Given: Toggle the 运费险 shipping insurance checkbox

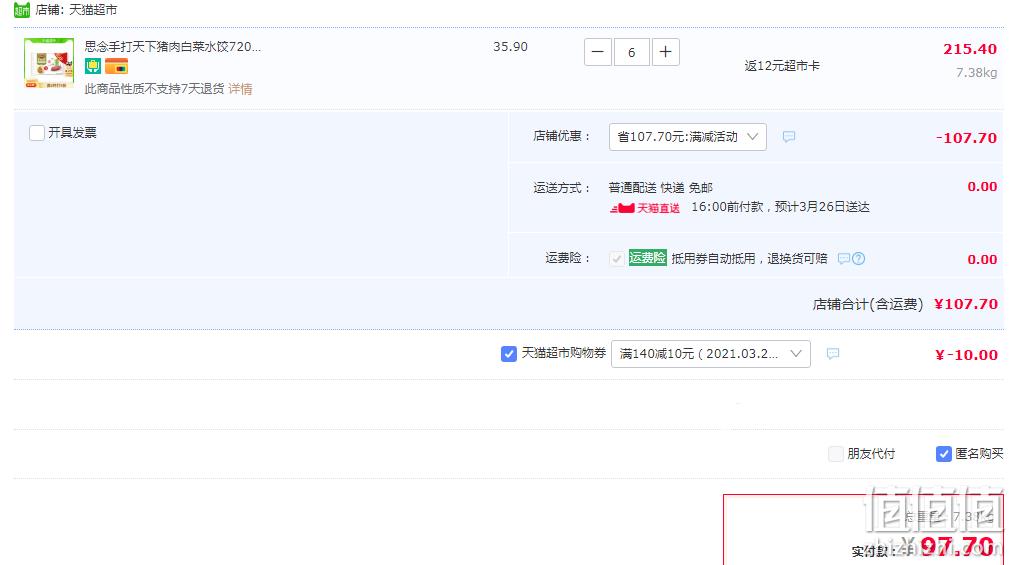Looking at the screenshot, I should pos(616,259).
